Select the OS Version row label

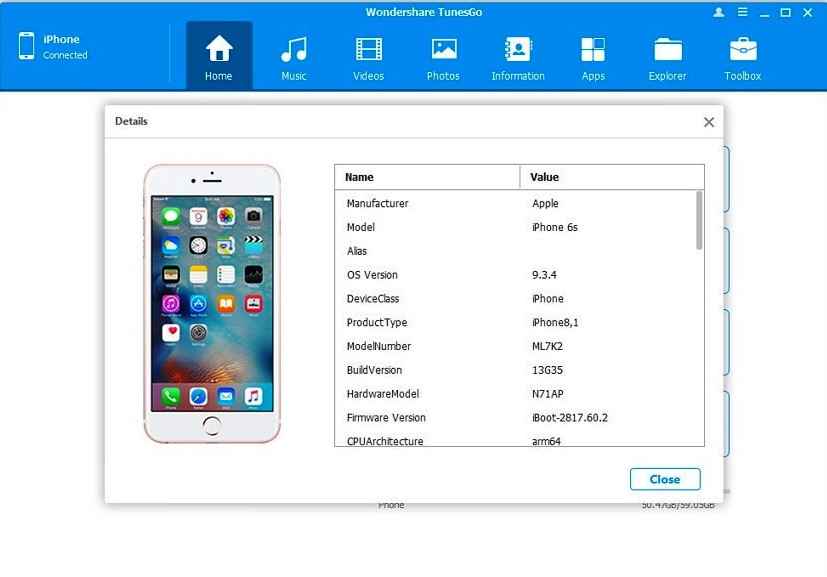click(x=372, y=275)
